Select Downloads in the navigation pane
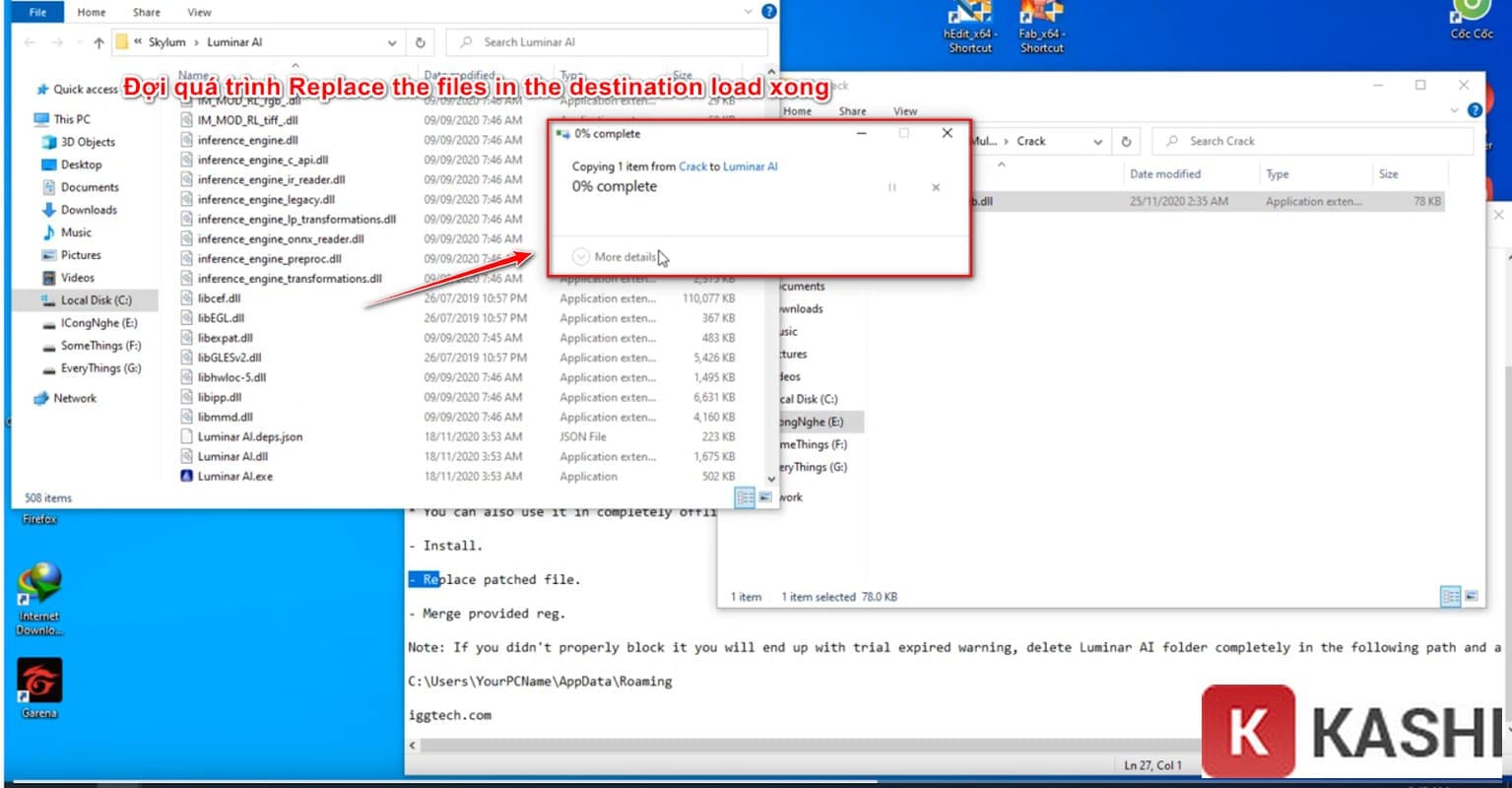Viewport: 1512px width, 788px height. pyautogui.click(x=85, y=209)
